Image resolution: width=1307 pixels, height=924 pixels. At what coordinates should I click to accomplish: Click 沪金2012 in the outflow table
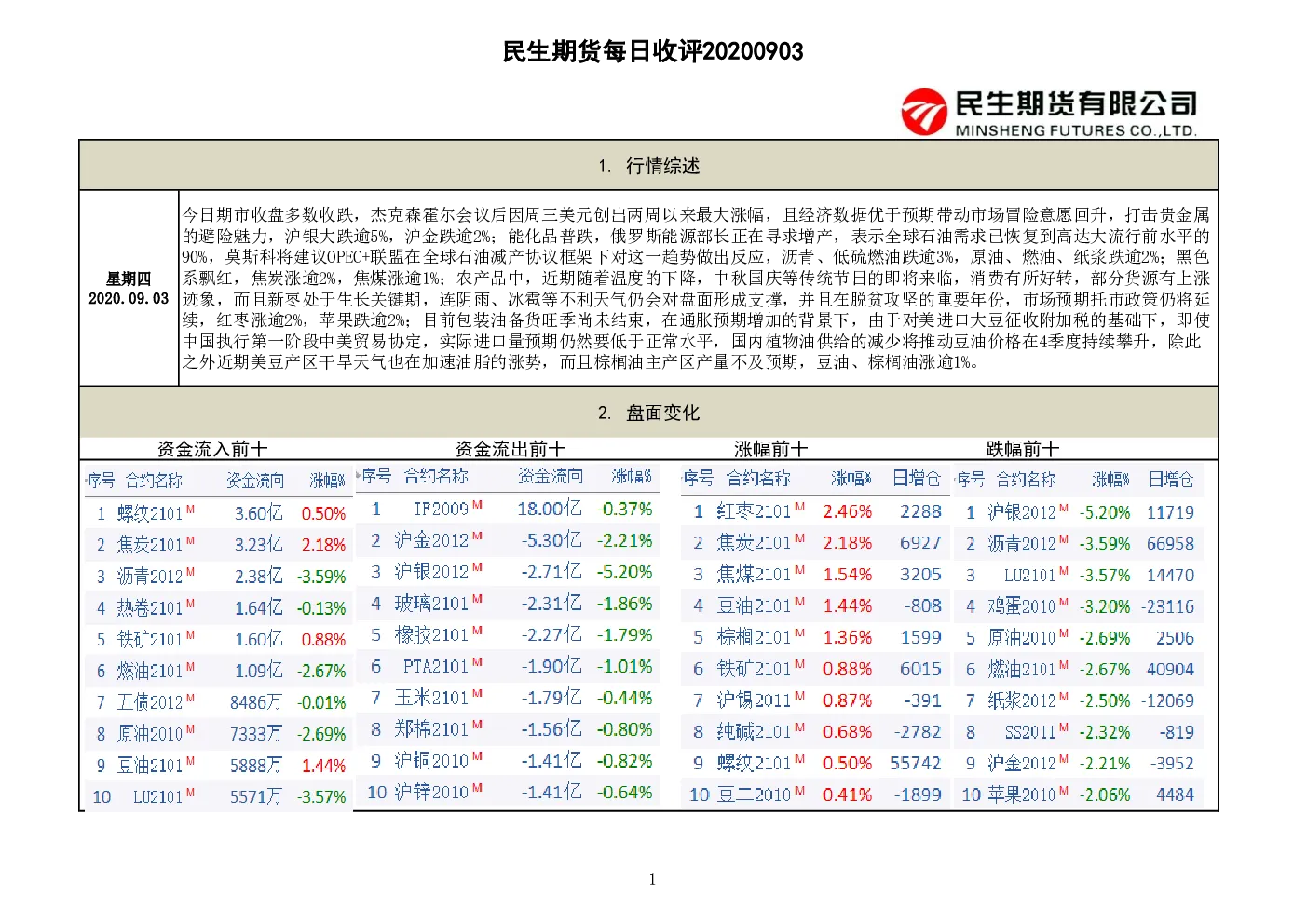tap(431, 540)
